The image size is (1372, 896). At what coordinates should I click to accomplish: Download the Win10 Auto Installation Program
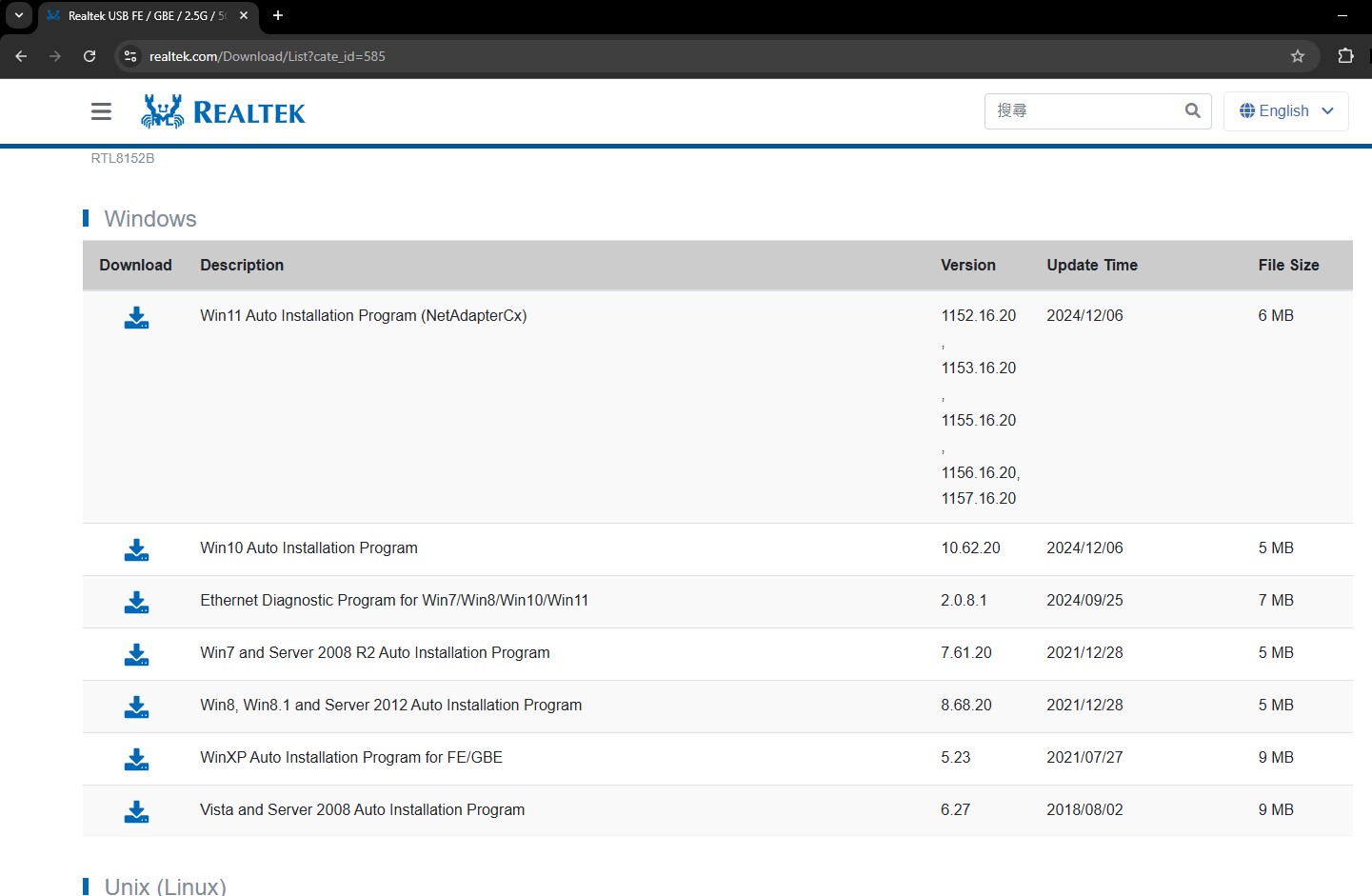point(136,550)
